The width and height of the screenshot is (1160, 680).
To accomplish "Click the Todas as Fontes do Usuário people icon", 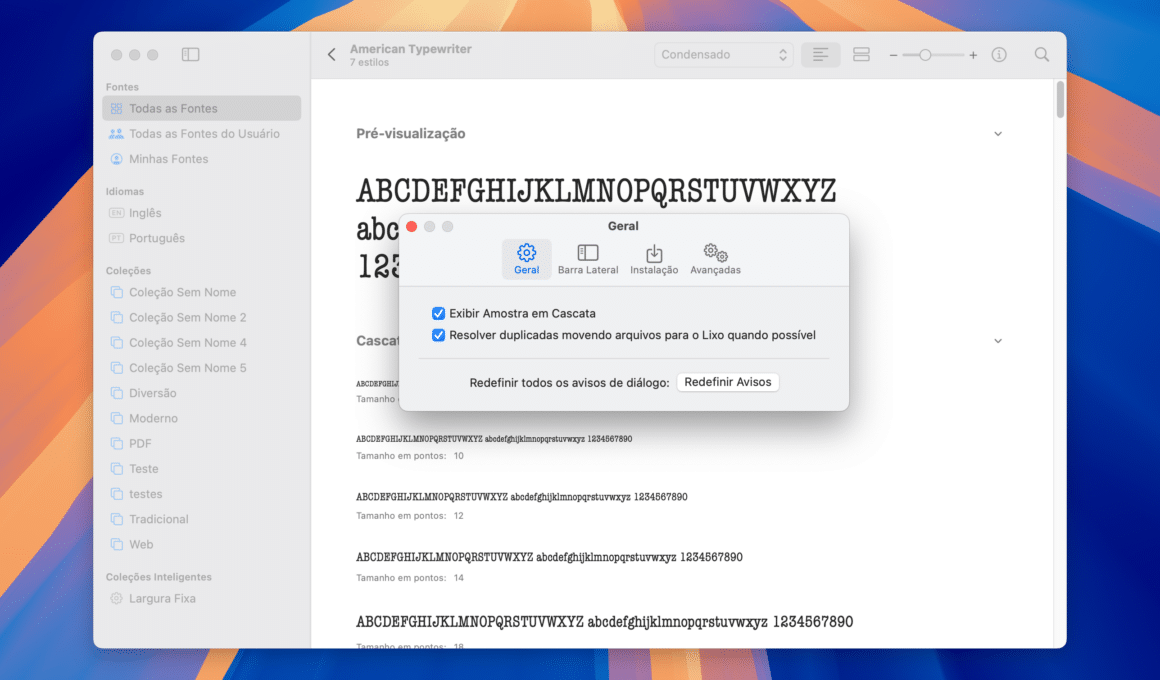I will [x=116, y=133].
